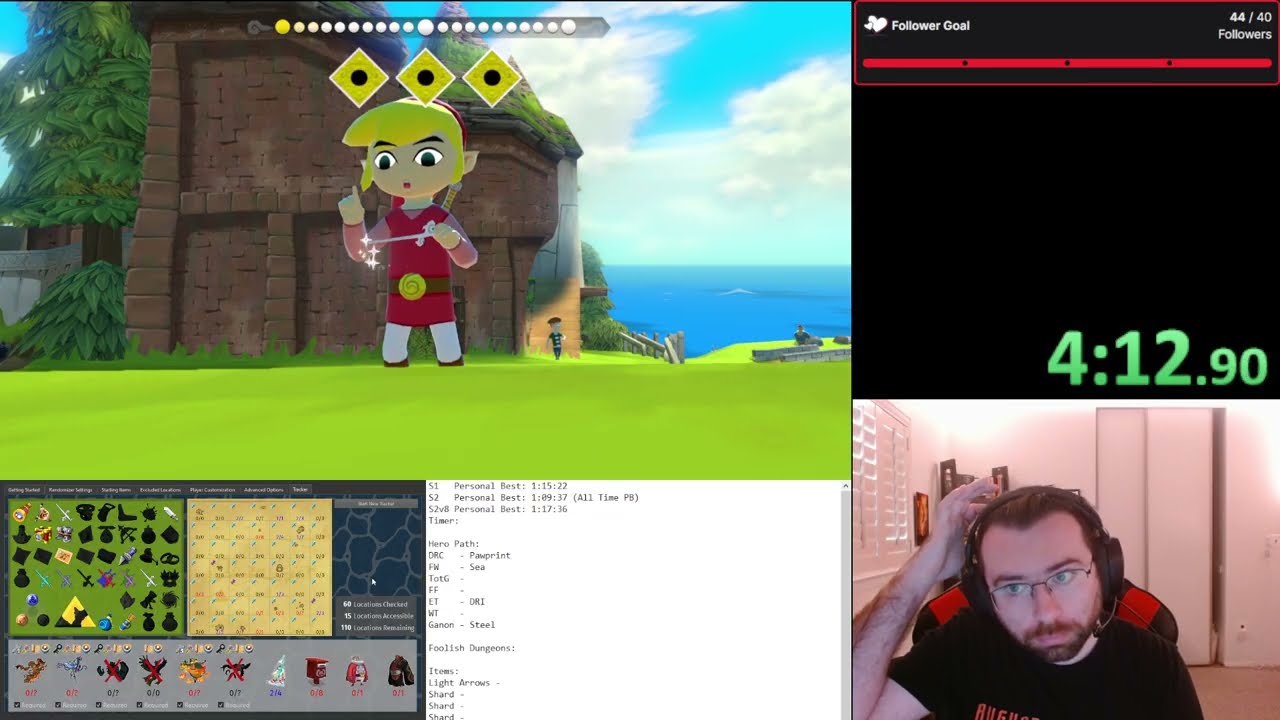This screenshot has width=1280, height=720.
Task: Click the blue-silver Hookshot item icon
Action: coord(128,555)
